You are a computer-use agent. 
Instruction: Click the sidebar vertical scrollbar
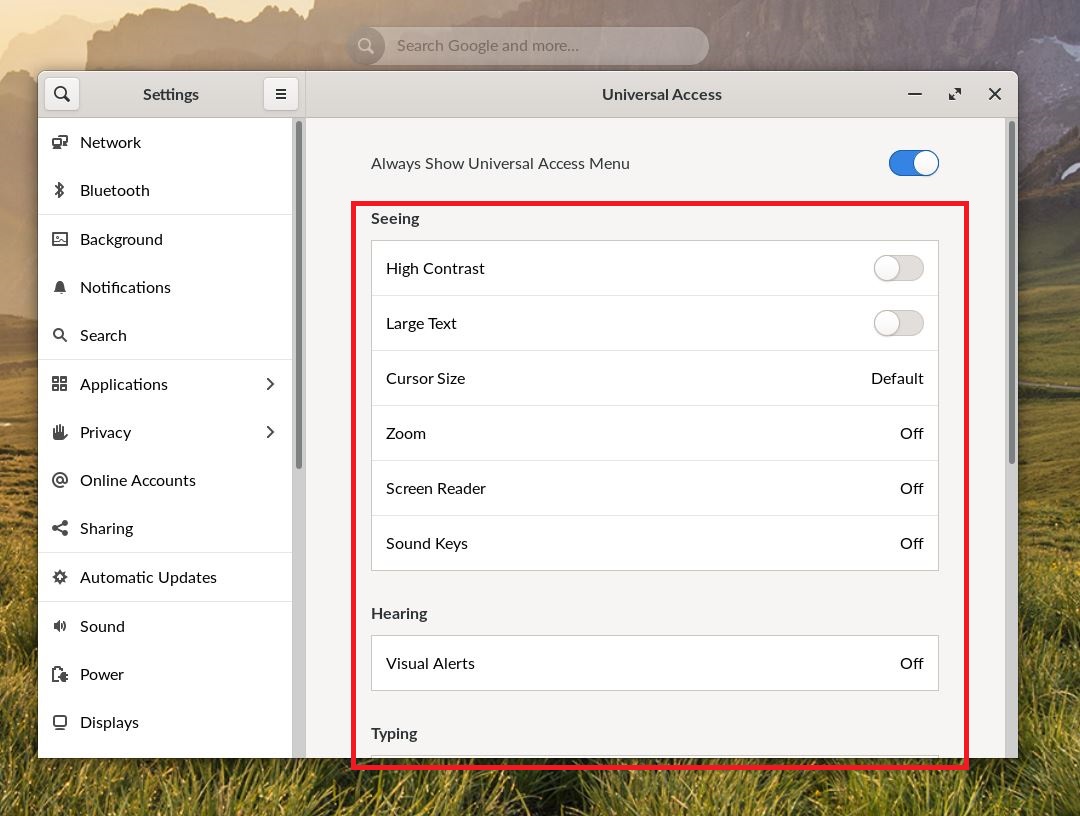(x=299, y=295)
